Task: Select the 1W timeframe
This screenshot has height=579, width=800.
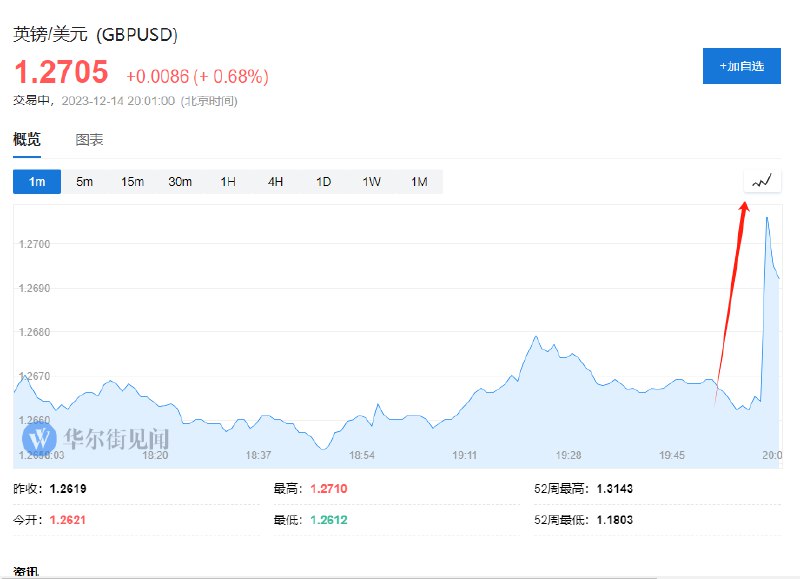Action: pyautogui.click(x=371, y=182)
